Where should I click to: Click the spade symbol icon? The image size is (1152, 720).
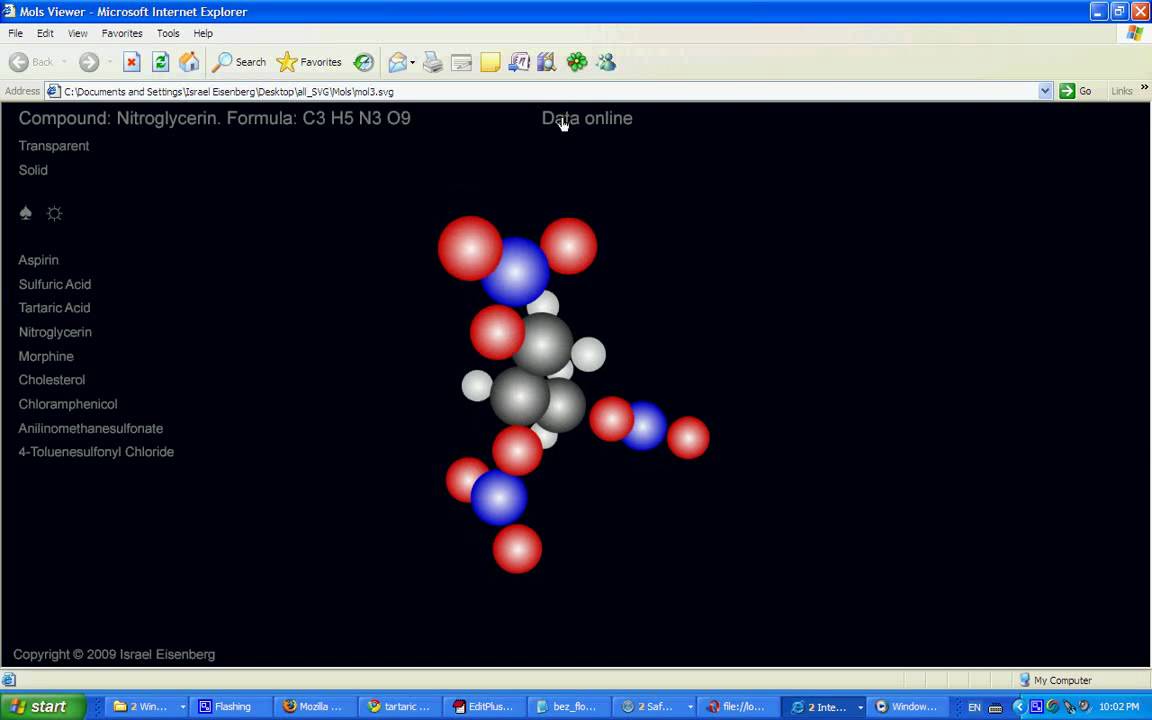point(26,213)
